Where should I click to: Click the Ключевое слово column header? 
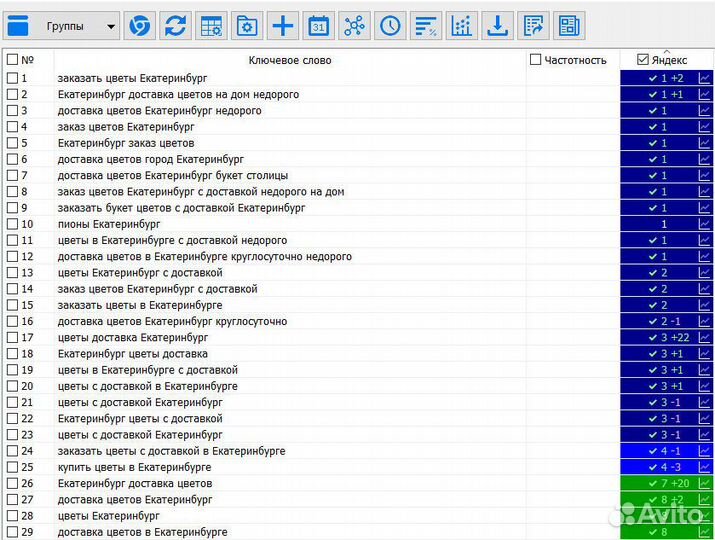tap(290, 60)
